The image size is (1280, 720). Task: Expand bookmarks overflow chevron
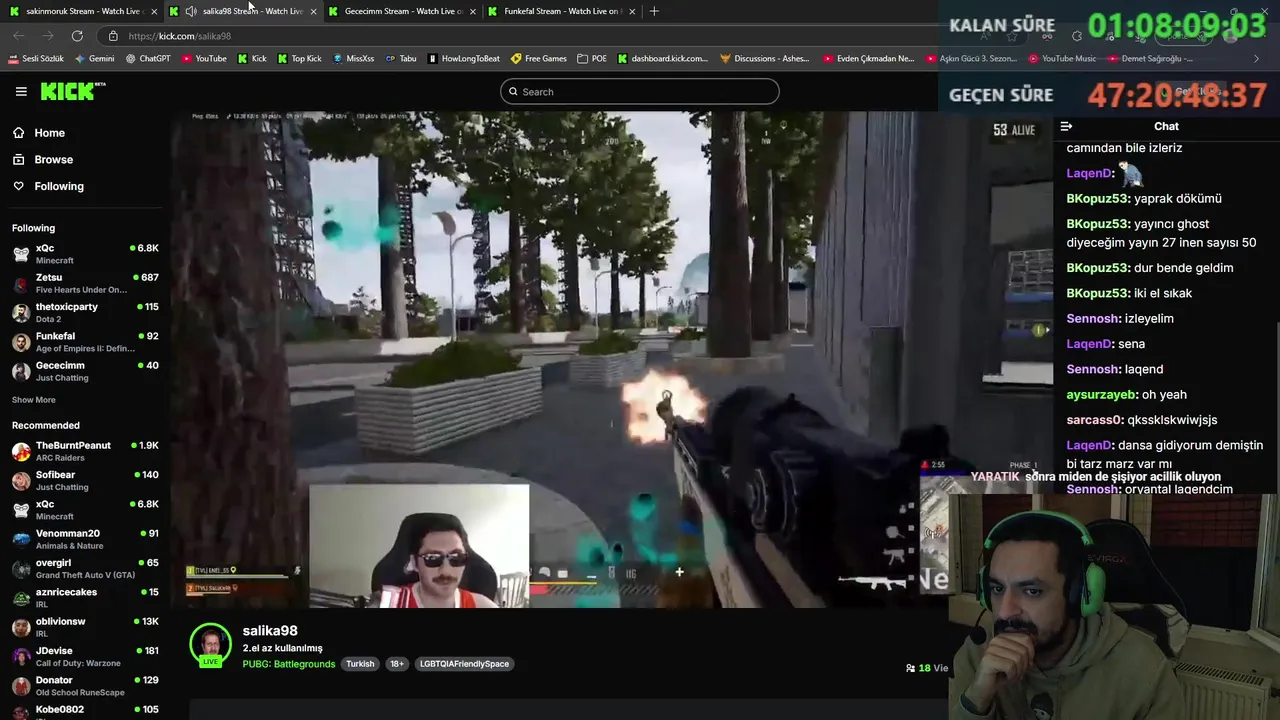click(x=1256, y=59)
